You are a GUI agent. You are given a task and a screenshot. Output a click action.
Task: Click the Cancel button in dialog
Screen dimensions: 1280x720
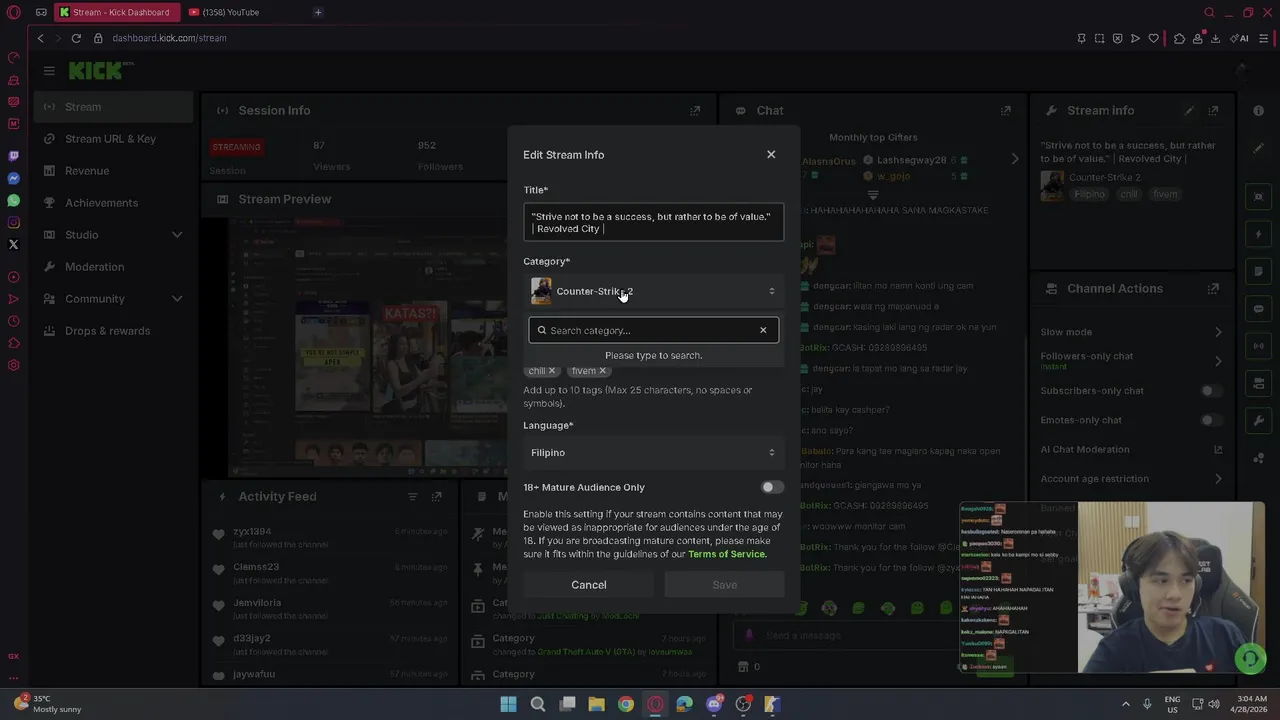point(589,585)
